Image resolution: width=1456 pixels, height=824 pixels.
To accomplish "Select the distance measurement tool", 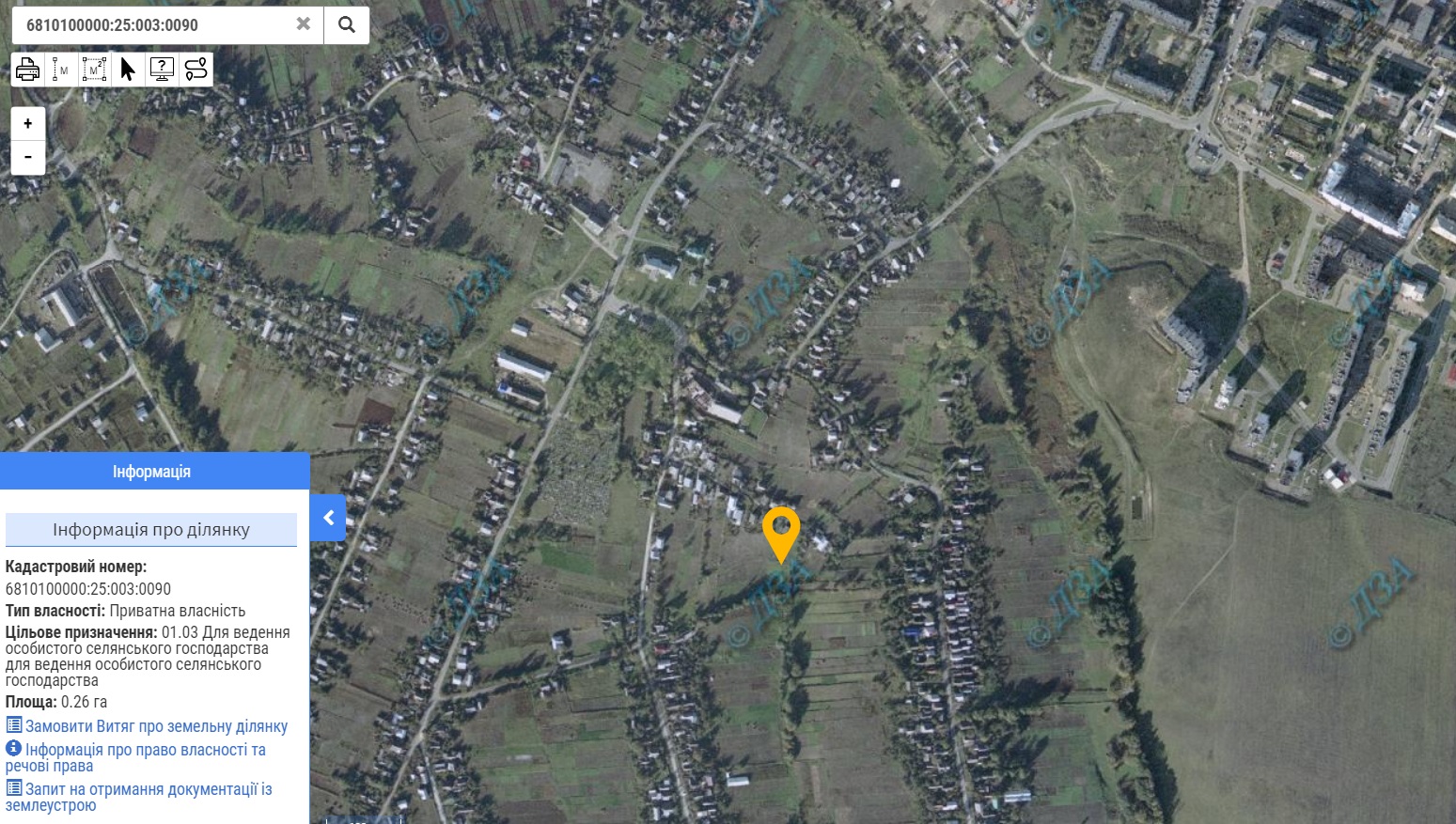I will click(61, 70).
